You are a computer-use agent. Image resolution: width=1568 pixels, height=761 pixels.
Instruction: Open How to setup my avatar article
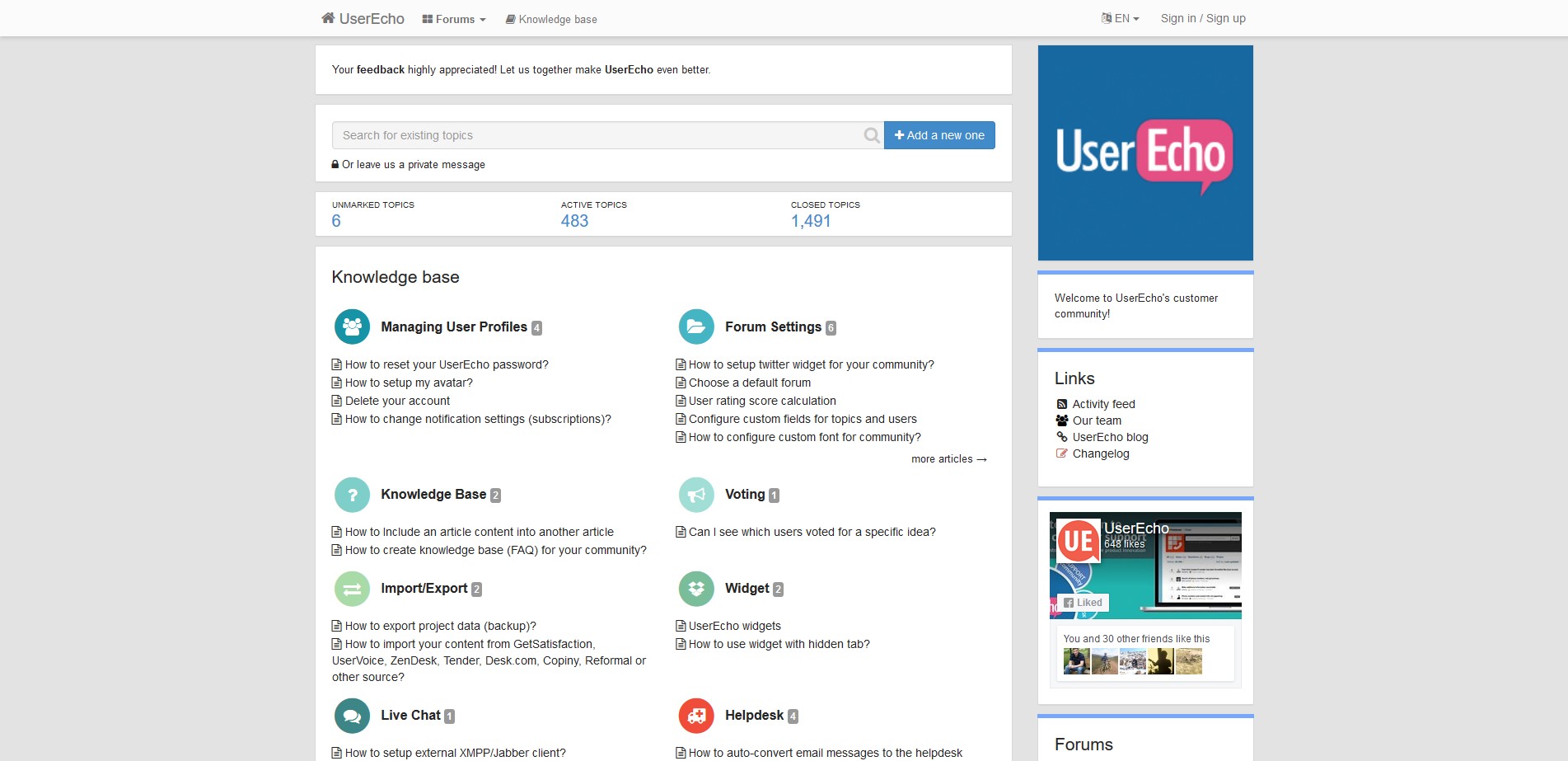409,383
